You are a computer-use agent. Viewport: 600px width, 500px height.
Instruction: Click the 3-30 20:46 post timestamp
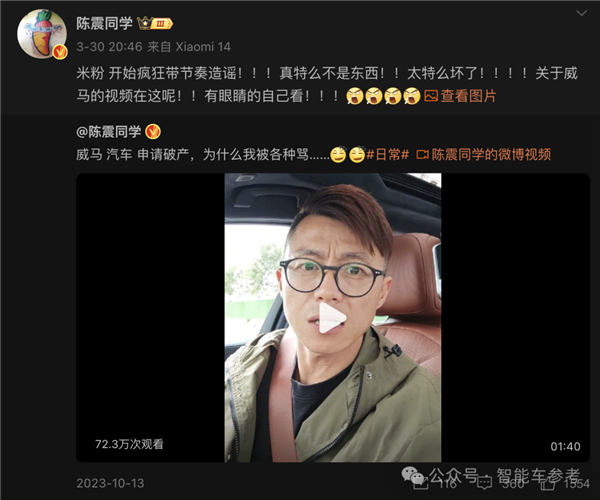pyautogui.click(x=109, y=47)
